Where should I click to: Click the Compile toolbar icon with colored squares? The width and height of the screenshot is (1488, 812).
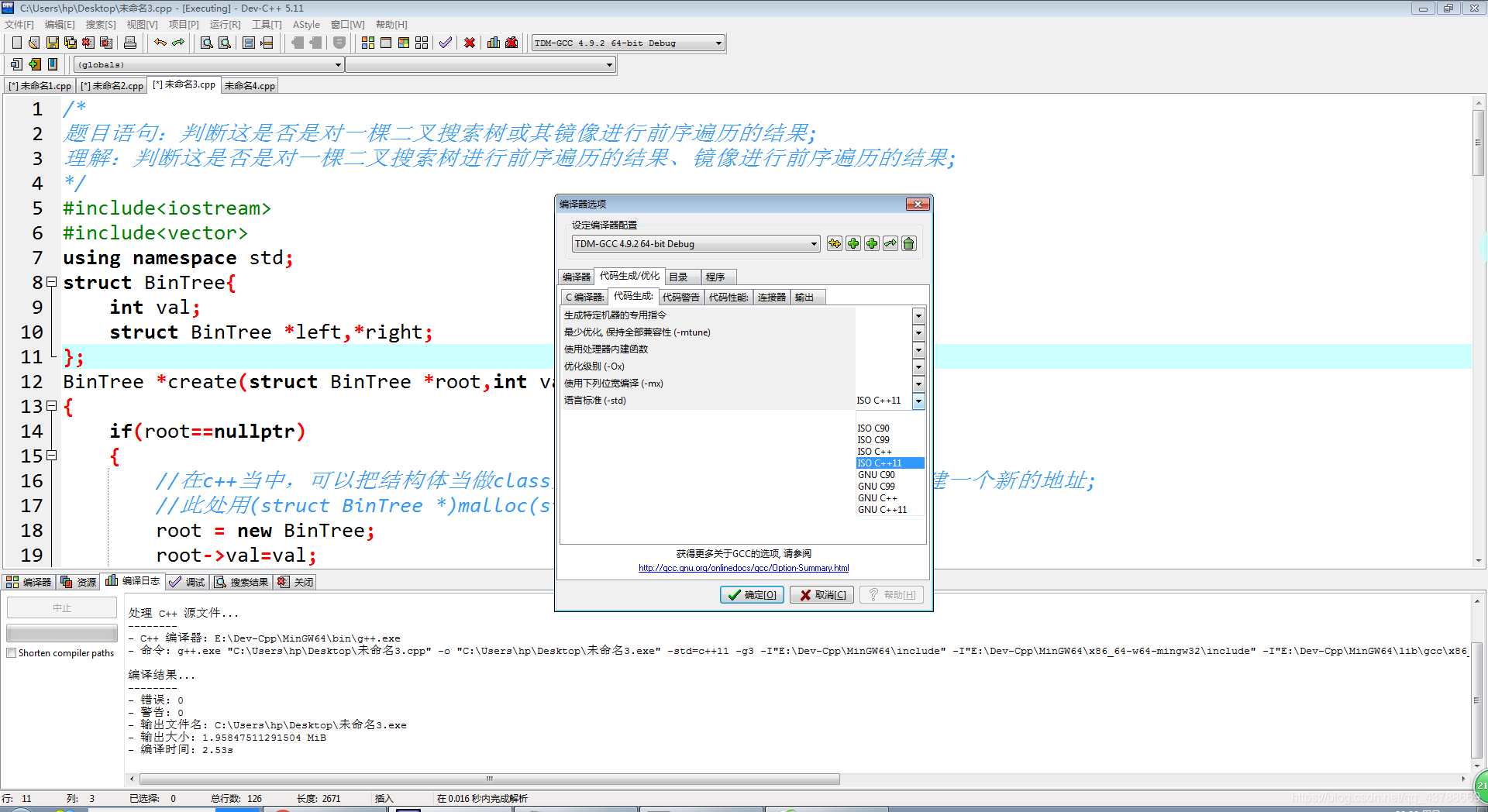368,43
